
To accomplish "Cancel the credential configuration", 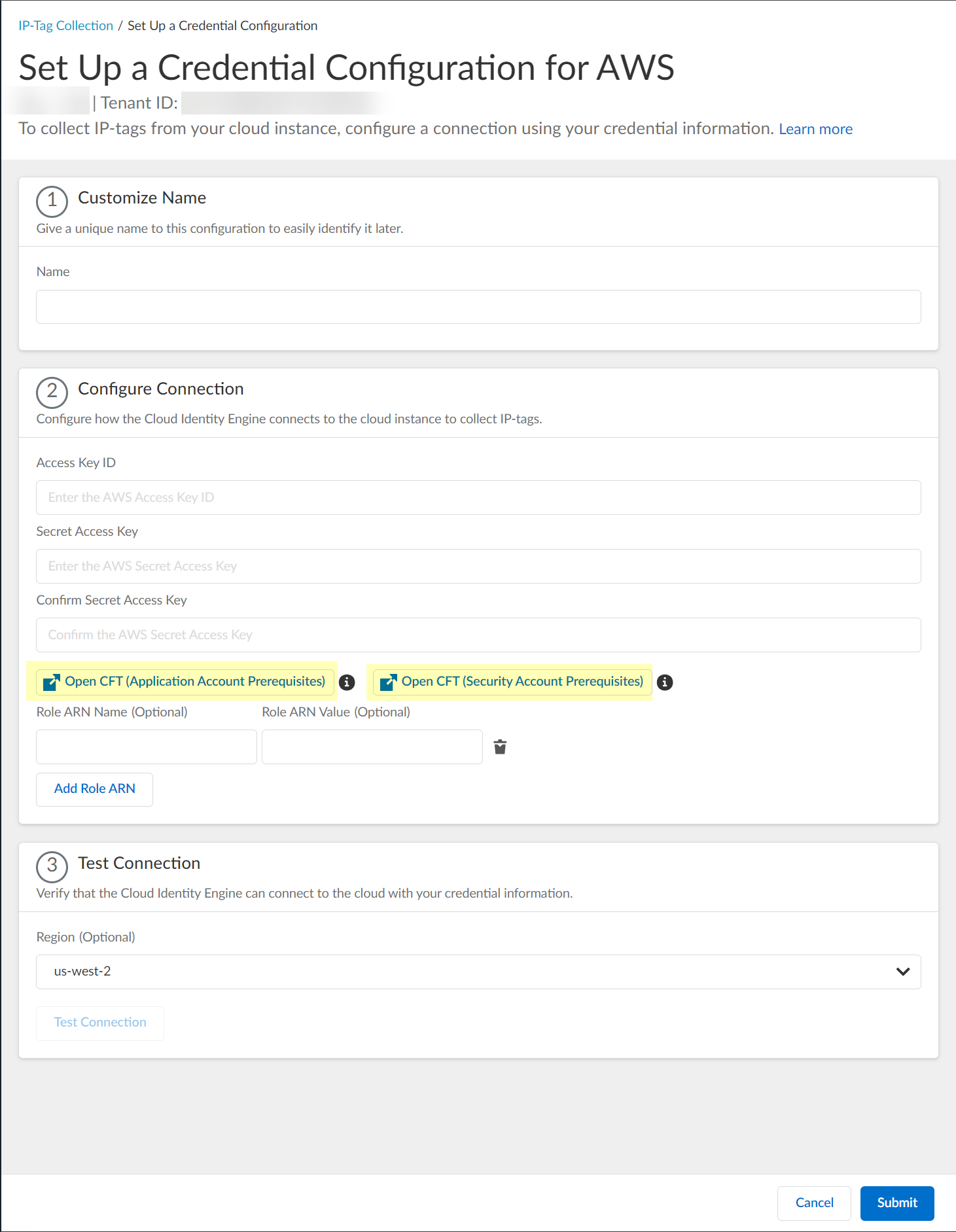I will click(814, 1203).
